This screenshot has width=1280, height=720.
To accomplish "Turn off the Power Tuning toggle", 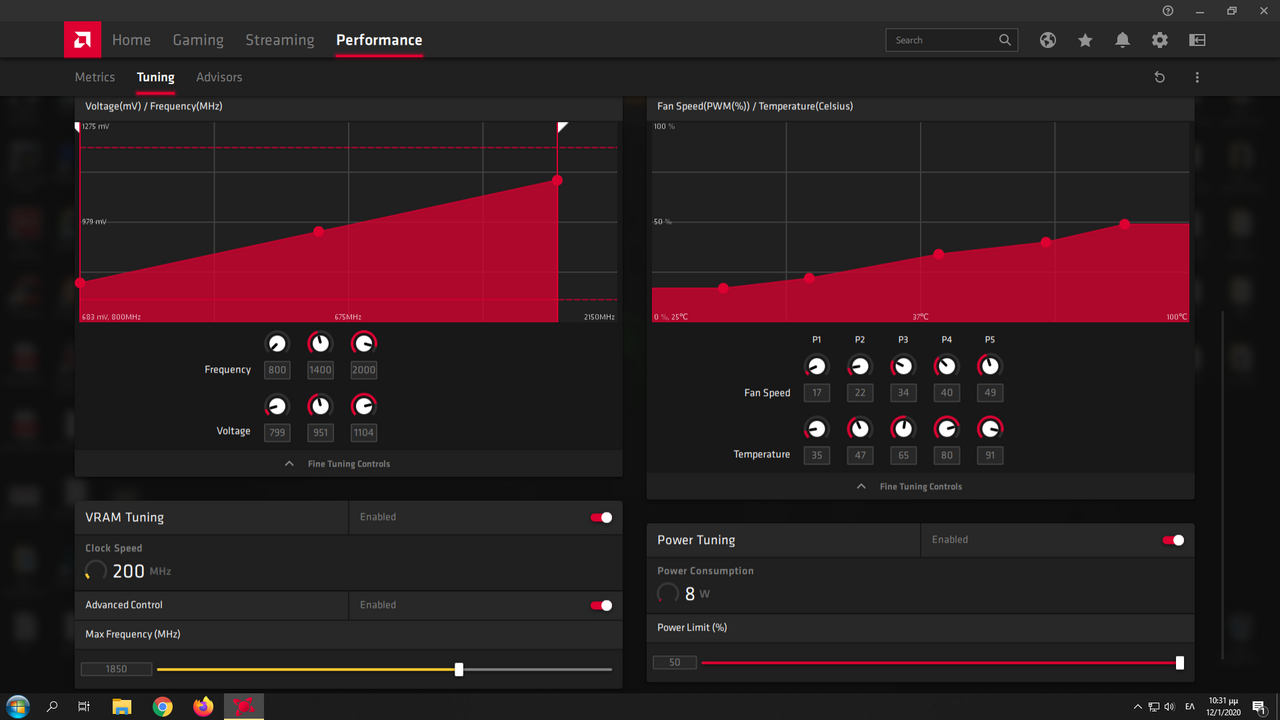I will (x=1173, y=540).
